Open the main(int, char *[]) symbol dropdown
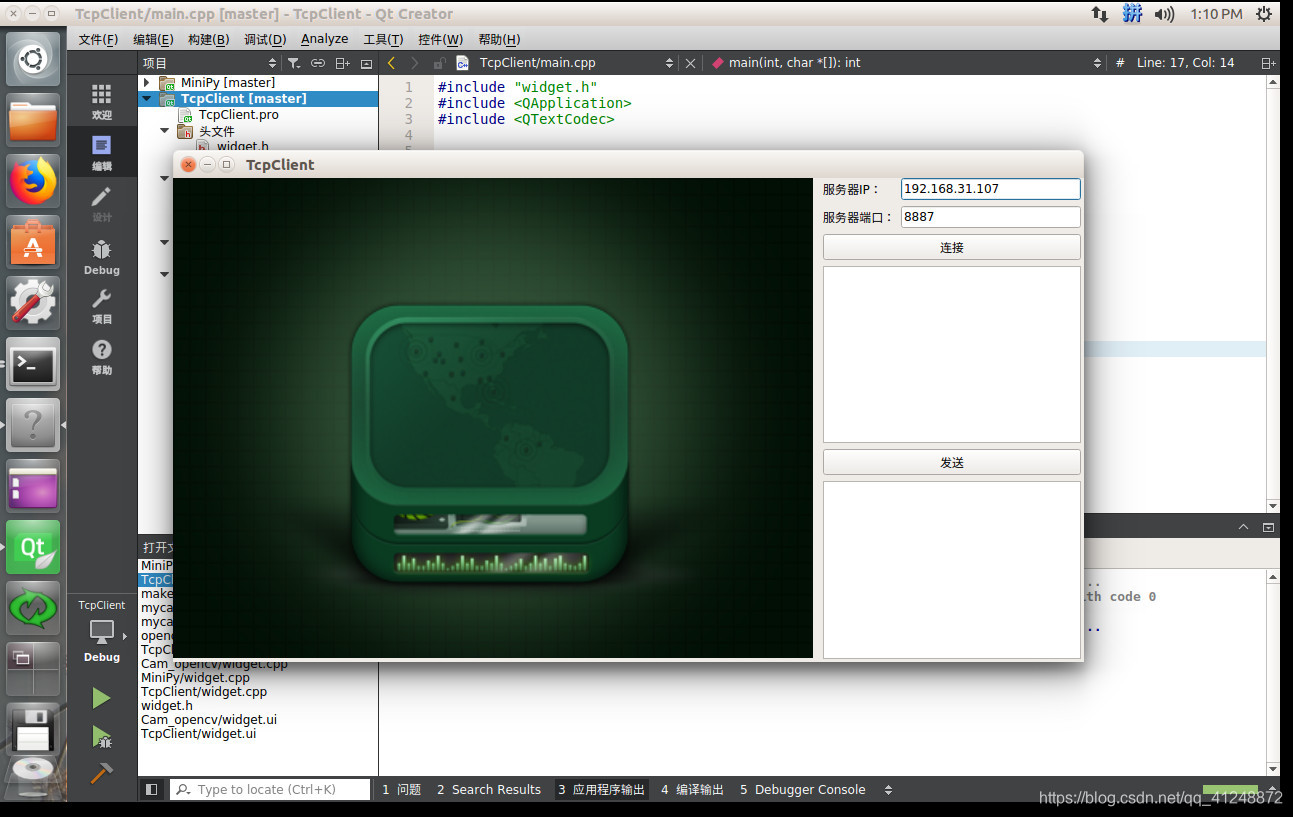Image resolution: width=1293 pixels, height=817 pixels. click(905, 63)
